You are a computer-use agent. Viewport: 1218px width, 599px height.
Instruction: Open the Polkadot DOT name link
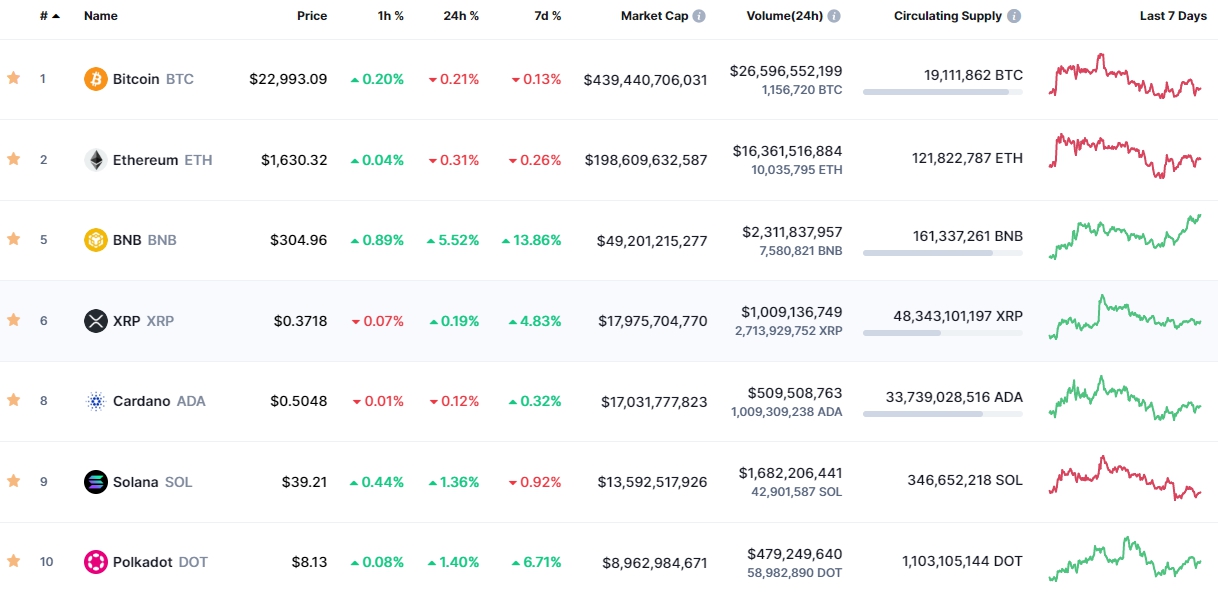pyautogui.click(x=160, y=562)
